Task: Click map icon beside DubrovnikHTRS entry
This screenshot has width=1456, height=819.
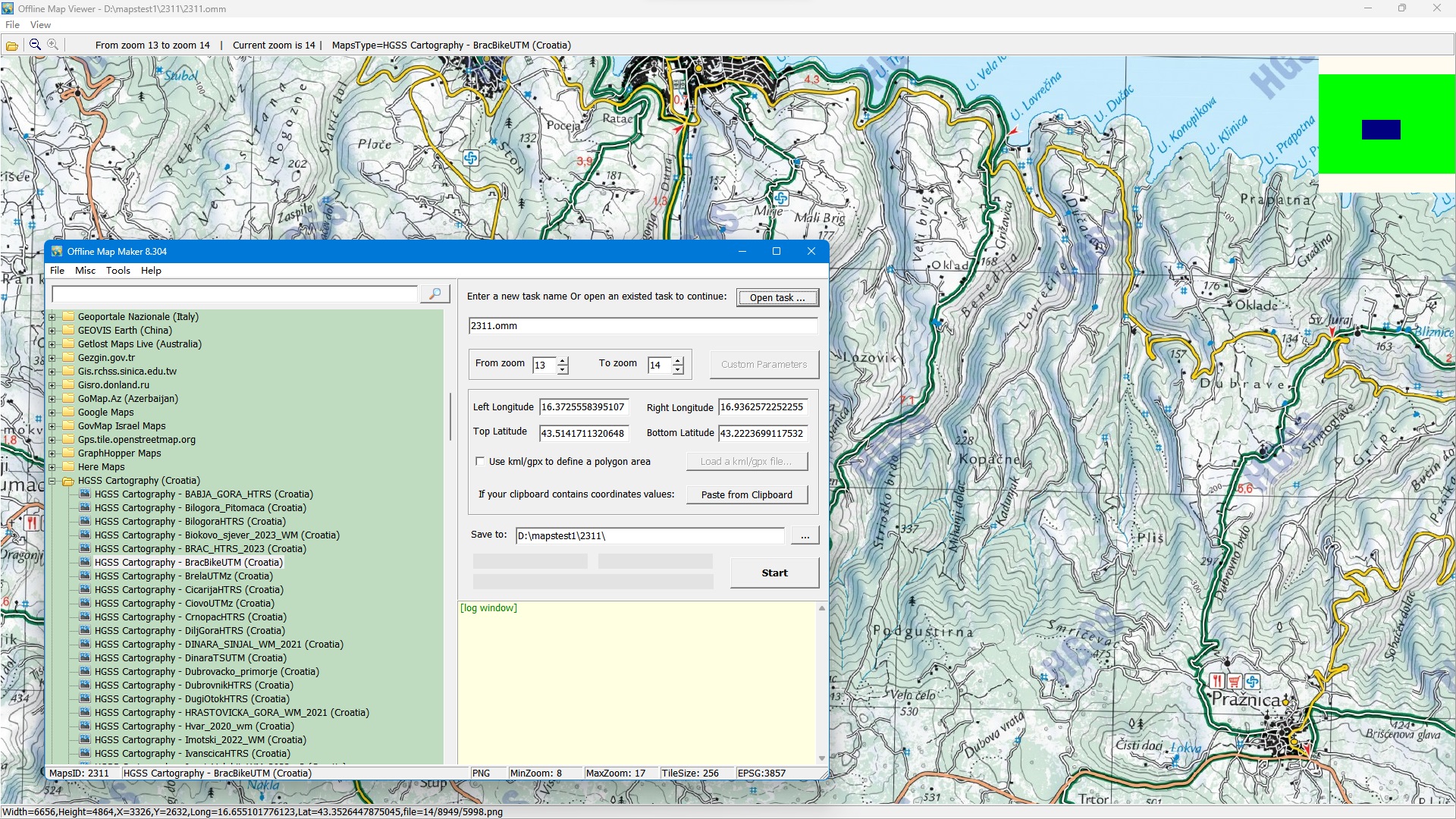Action: click(85, 686)
